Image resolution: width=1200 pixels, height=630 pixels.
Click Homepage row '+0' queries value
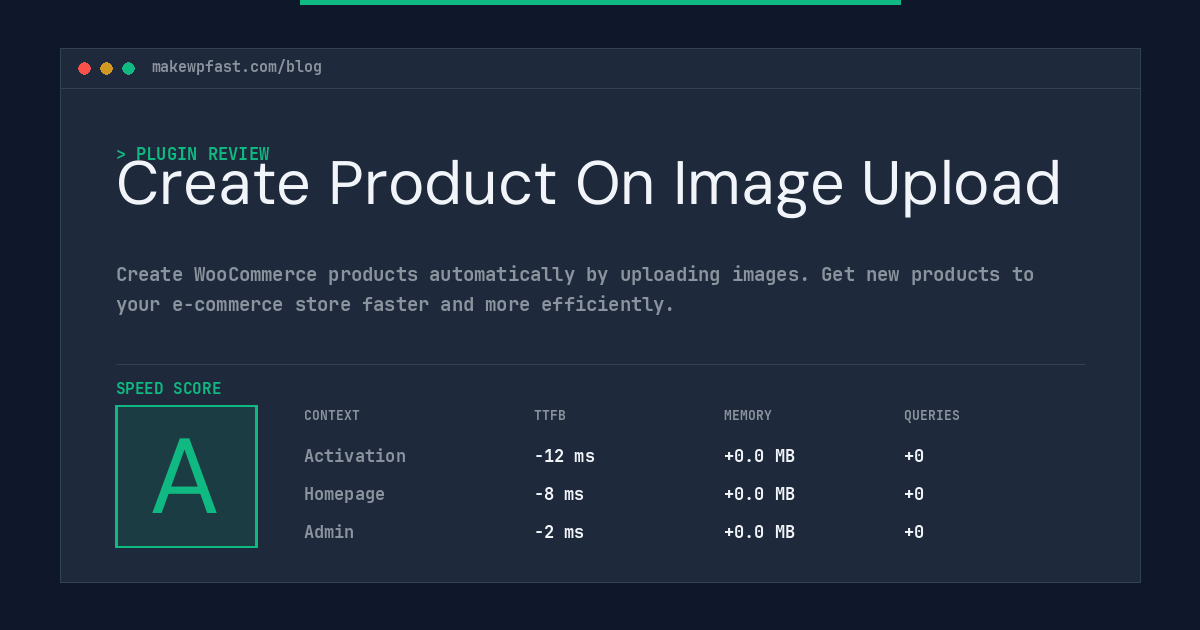click(x=914, y=494)
